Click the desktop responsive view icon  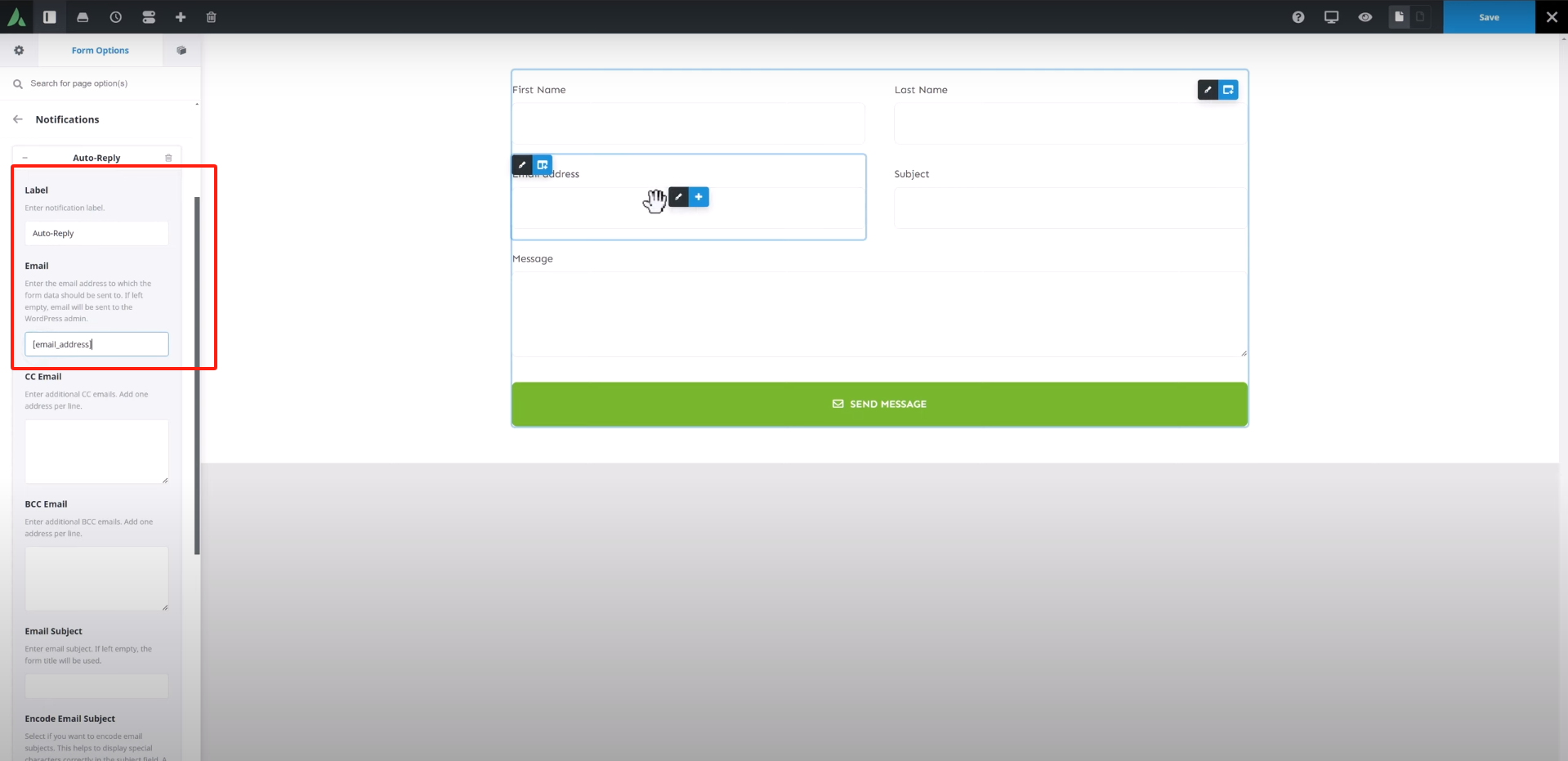click(1332, 17)
